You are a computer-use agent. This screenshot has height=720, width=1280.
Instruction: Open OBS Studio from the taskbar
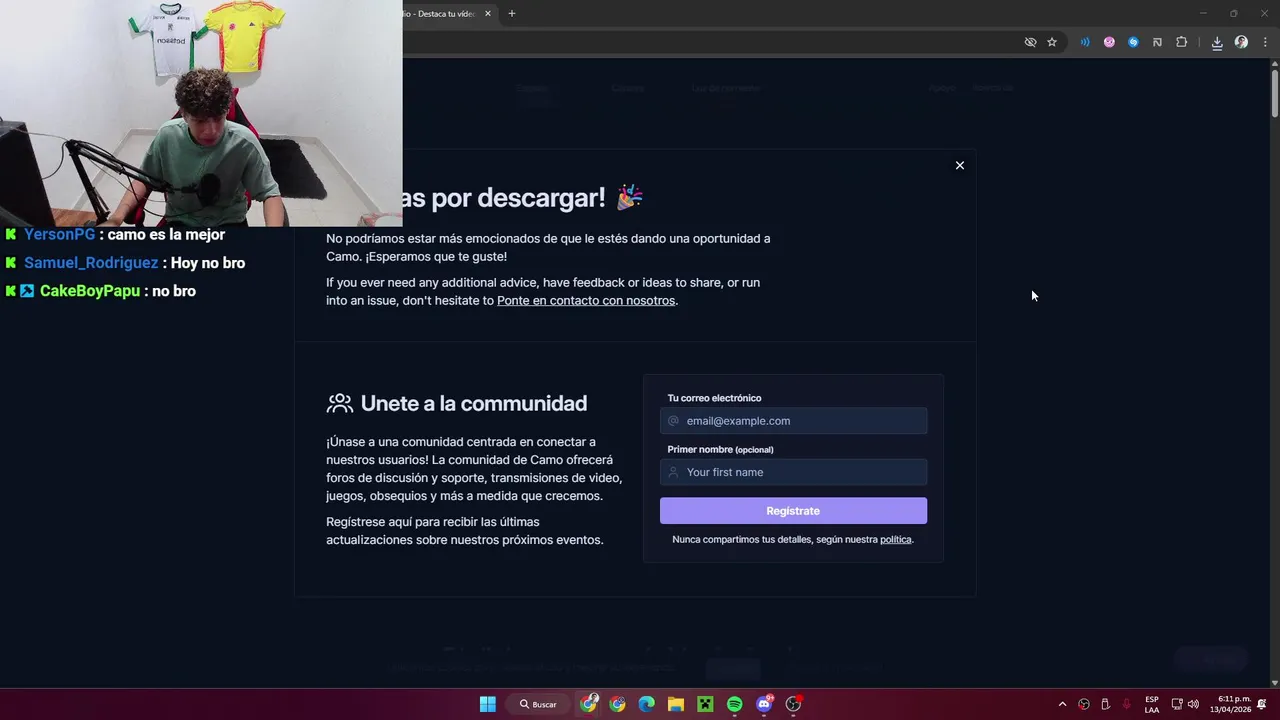[794, 704]
